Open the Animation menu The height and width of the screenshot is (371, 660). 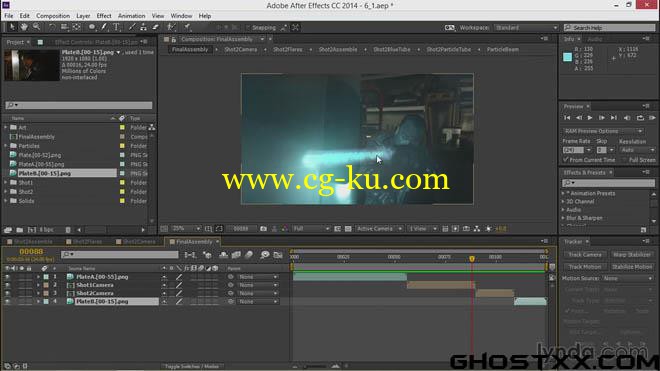click(131, 16)
